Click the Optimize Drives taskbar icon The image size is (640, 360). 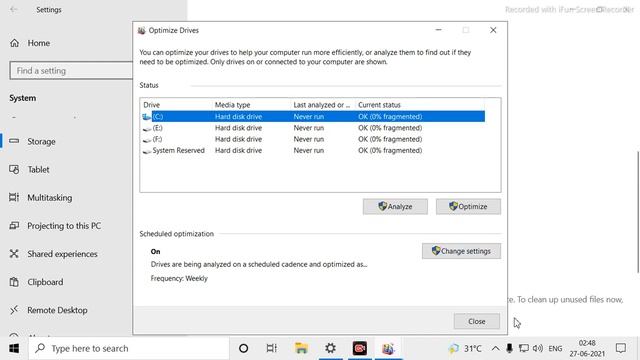point(389,349)
